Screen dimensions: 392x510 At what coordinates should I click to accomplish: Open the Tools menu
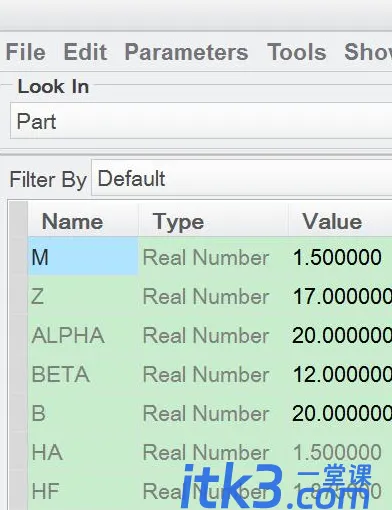[x=297, y=52]
